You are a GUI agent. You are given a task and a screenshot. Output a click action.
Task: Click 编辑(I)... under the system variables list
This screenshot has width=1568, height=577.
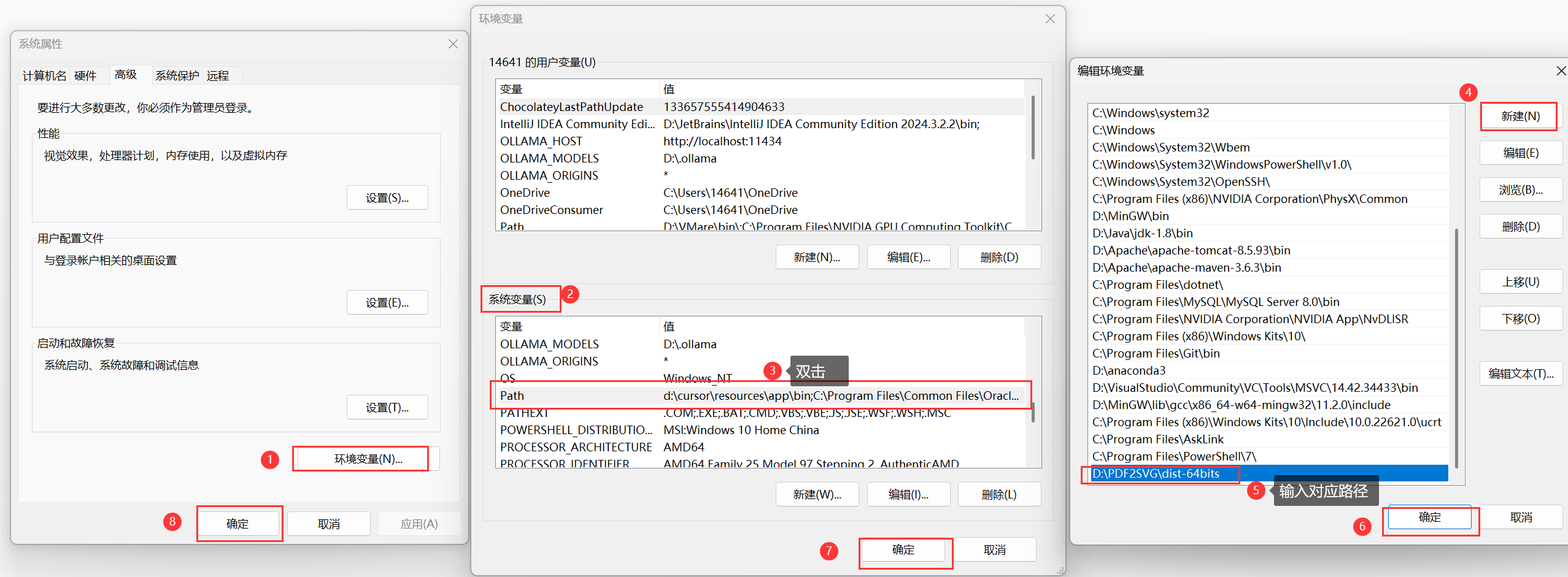click(908, 494)
